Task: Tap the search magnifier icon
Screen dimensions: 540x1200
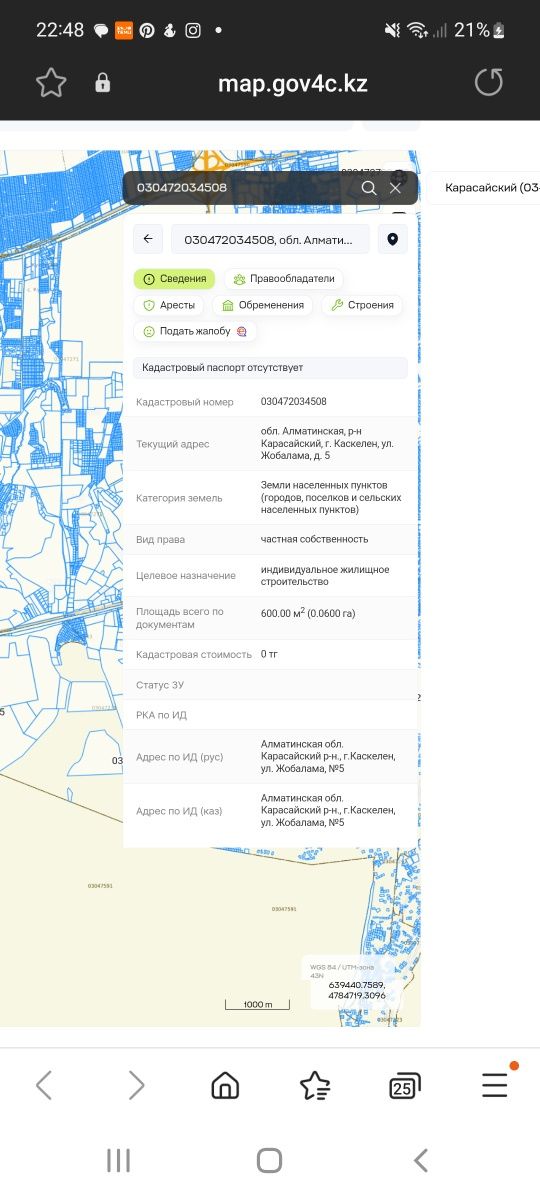Action: point(369,188)
